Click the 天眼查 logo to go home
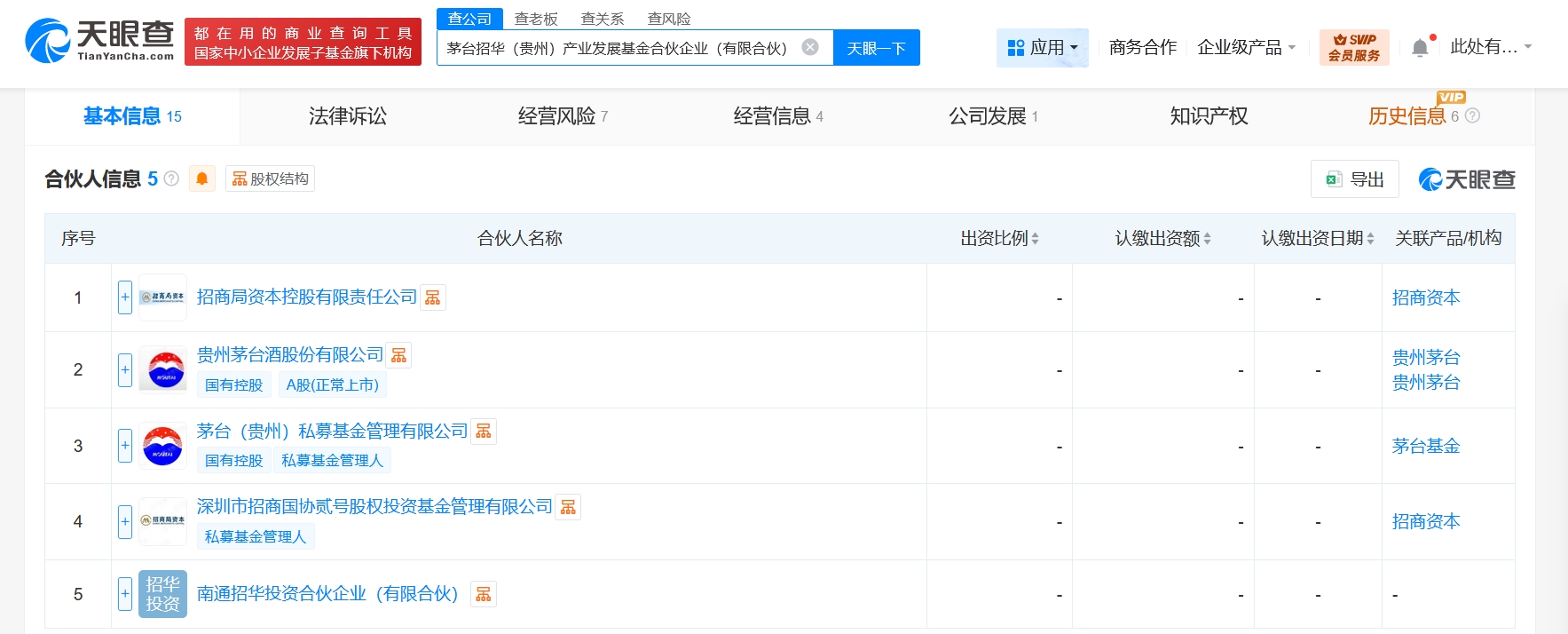The width and height of the screenshot is (1568, 634). (x=99, y=41)
